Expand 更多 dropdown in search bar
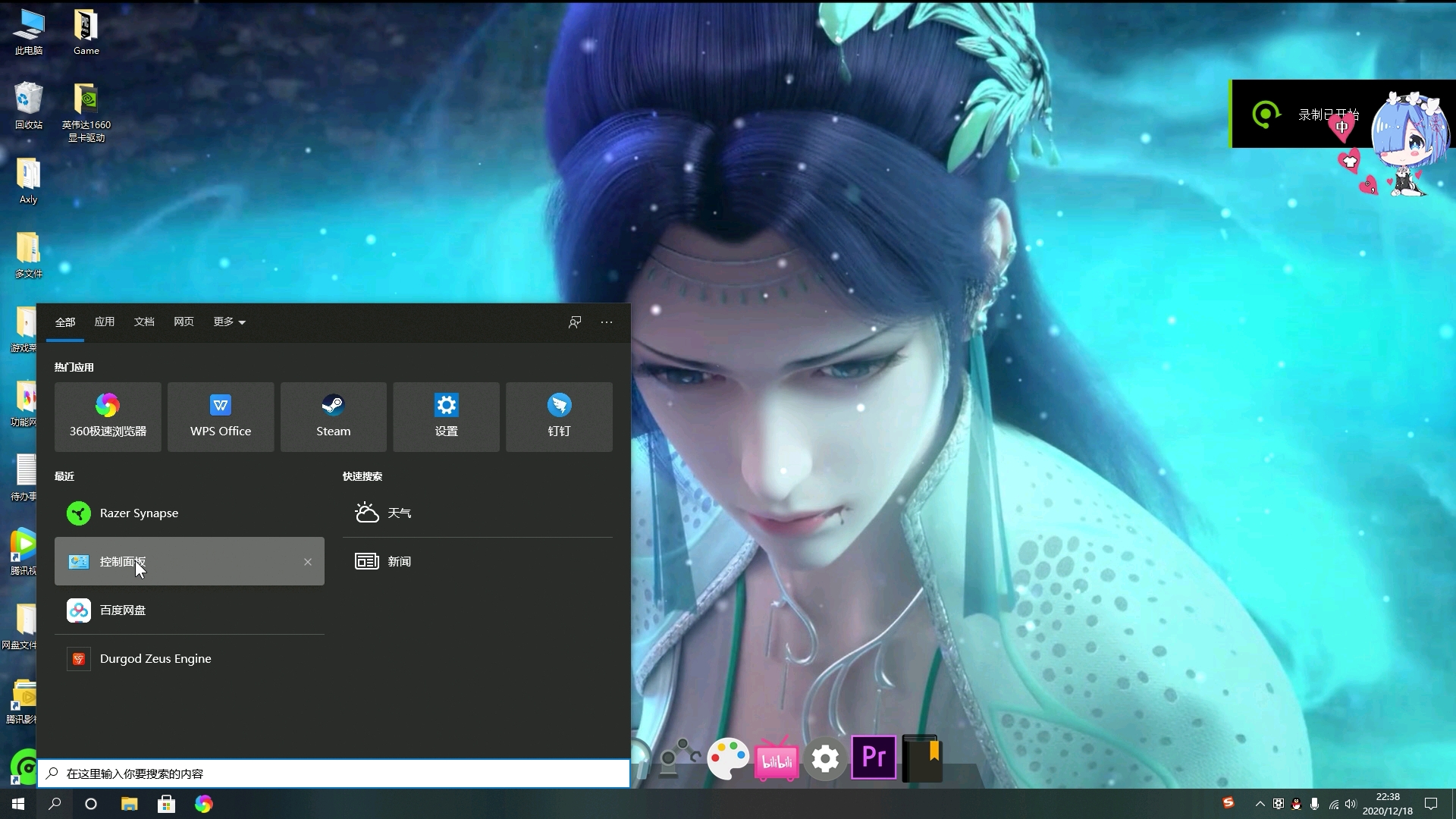1456x819 pixels. 228,321
